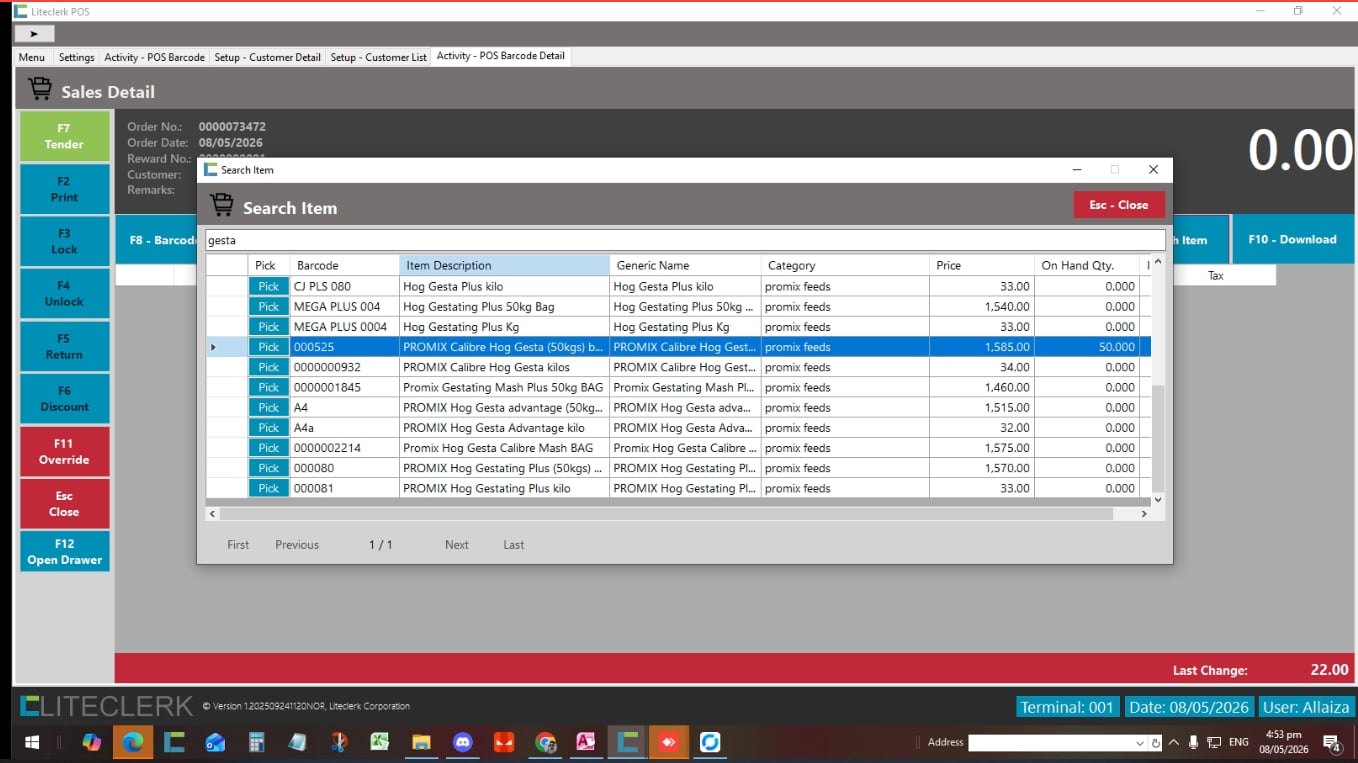Open Google Chrome from the taskbar

click(x=545, y=742)
